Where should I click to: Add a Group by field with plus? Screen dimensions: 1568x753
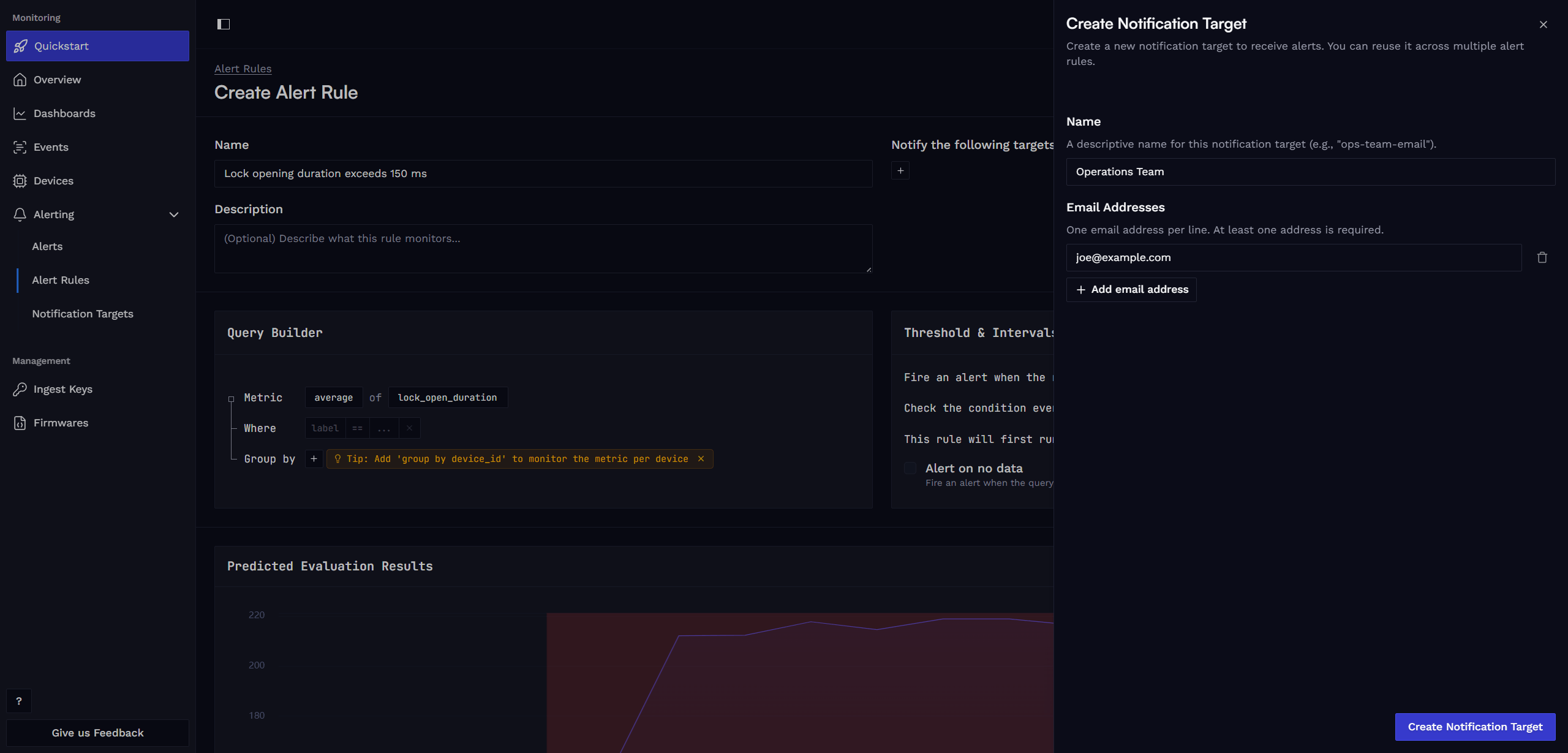(314, 459)
